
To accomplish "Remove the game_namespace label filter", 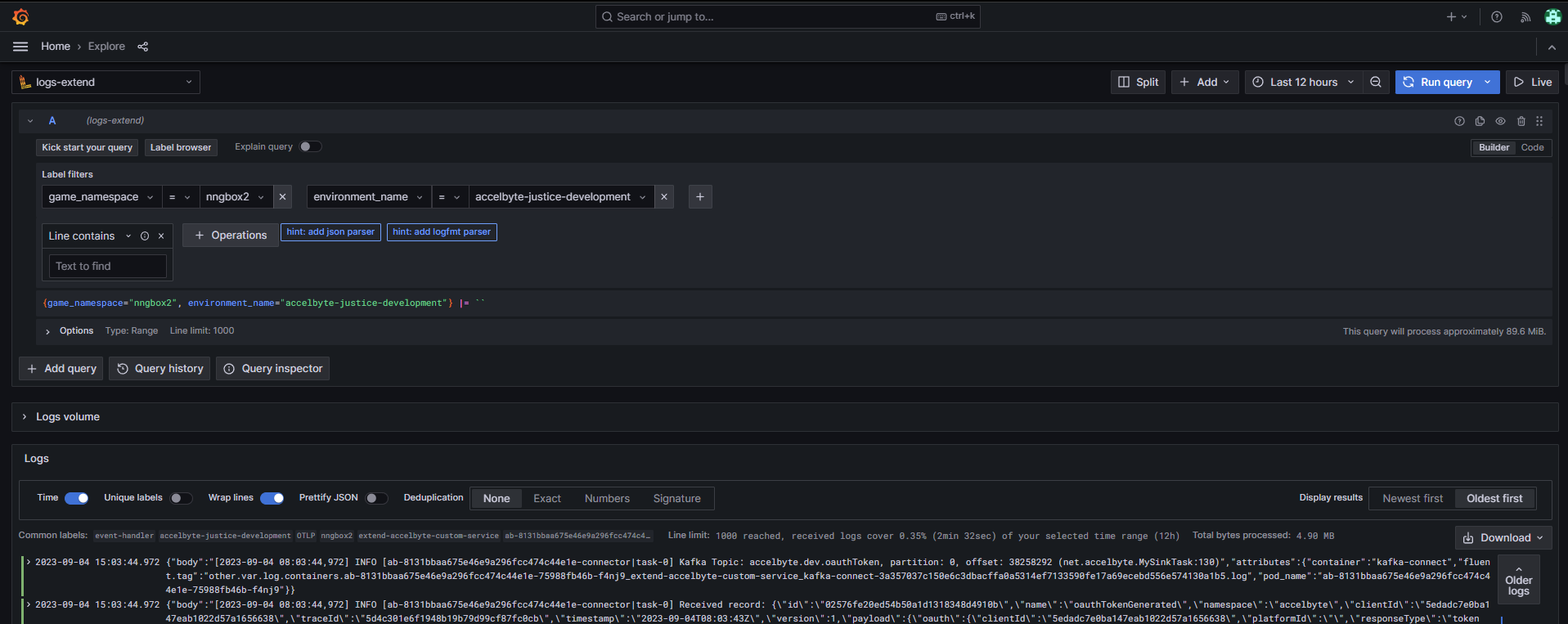I will [282, 197].
